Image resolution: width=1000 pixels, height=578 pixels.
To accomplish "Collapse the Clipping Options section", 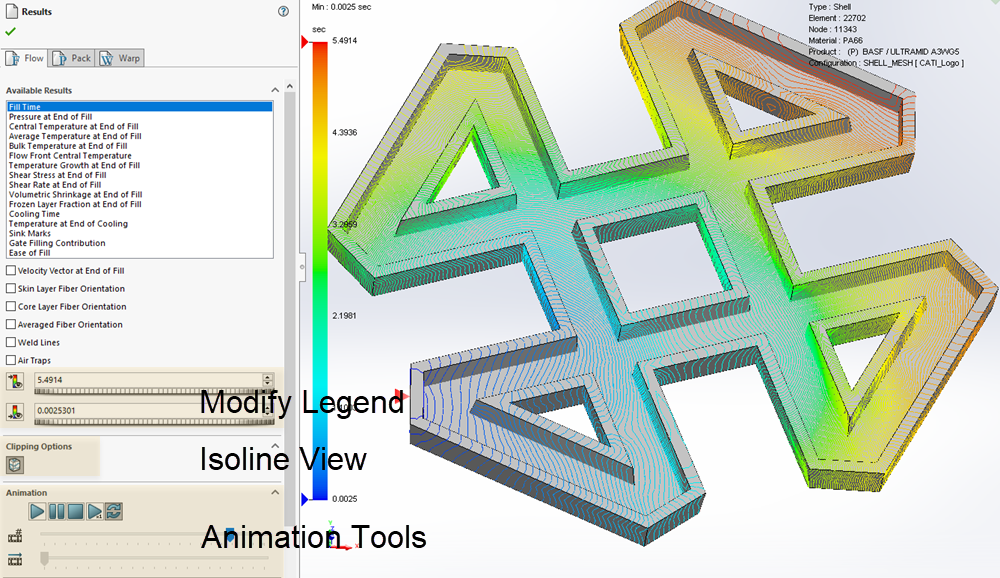I will coord(275,446).
